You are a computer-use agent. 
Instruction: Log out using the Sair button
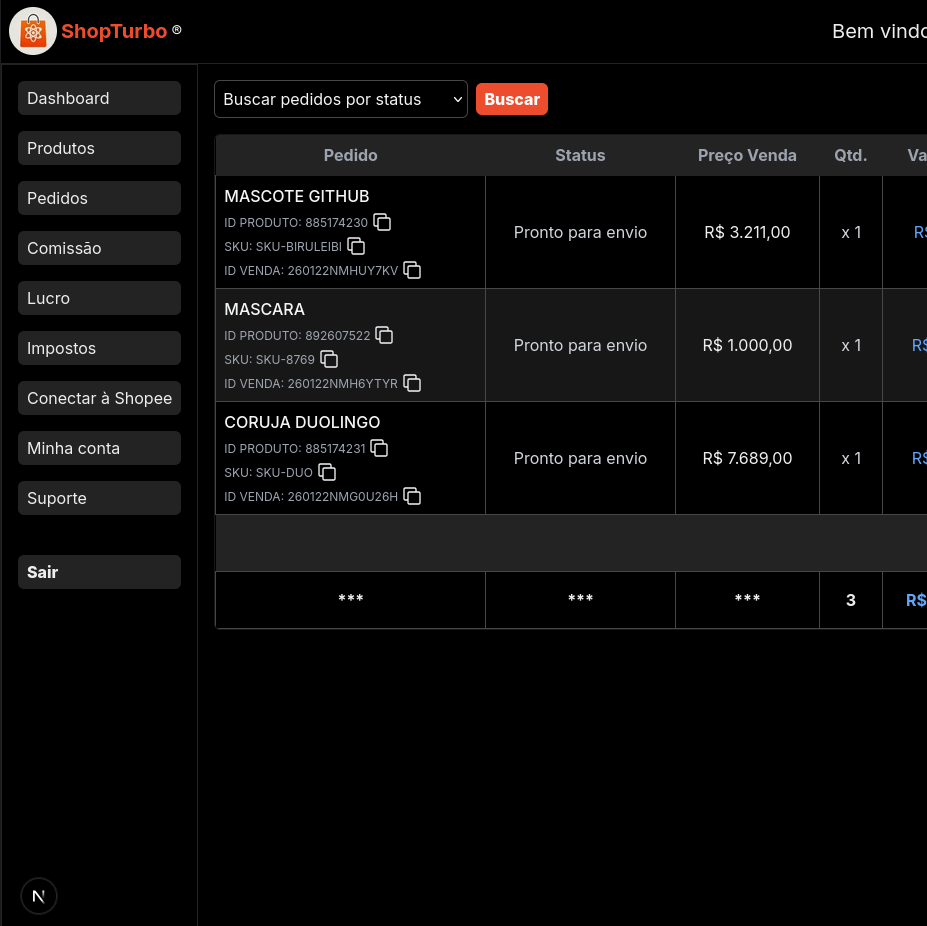tap(99, 572)
